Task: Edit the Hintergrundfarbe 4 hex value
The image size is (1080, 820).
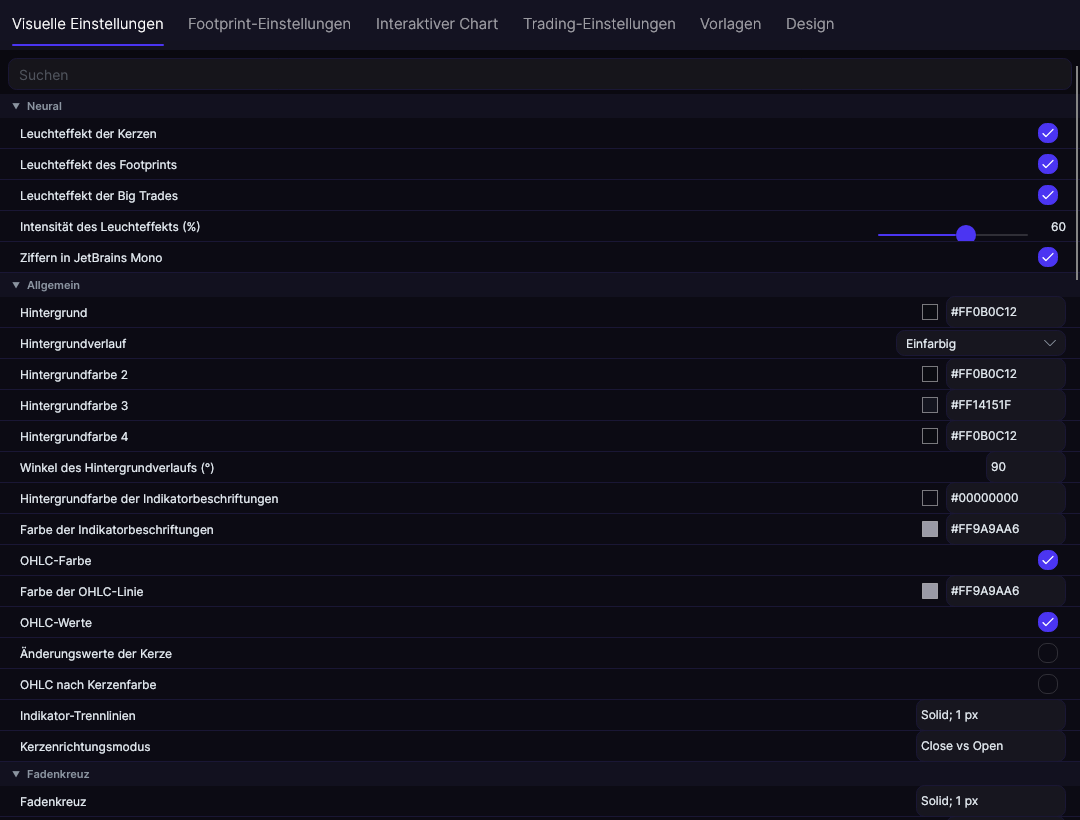Action: 1005,437
